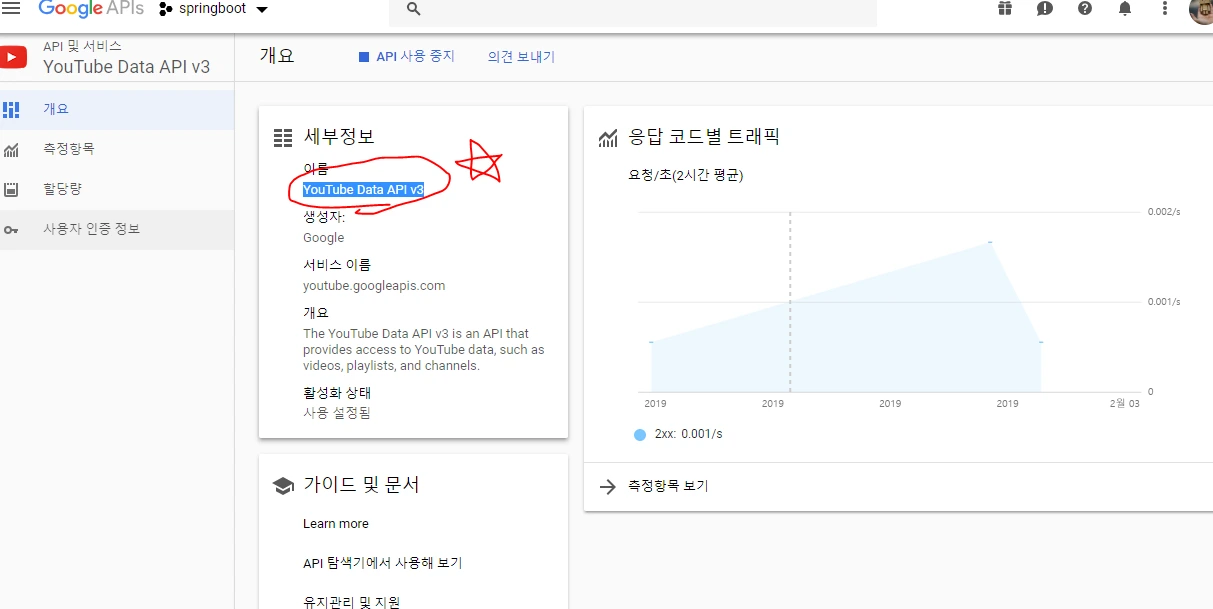Click the API 및 서비스 header text

pyautogui.click(x=82, y=46)
